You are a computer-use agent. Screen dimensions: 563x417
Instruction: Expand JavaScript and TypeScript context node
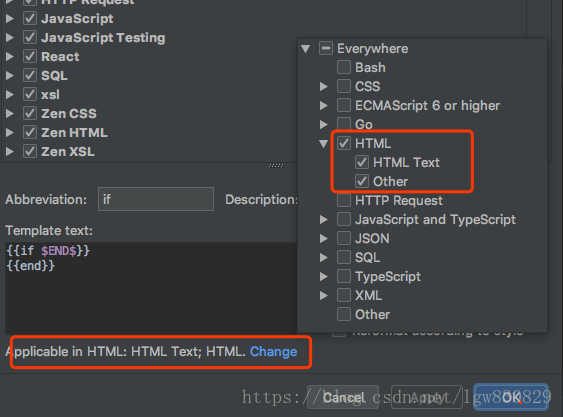pyautogui.click(x=324, y=219)
